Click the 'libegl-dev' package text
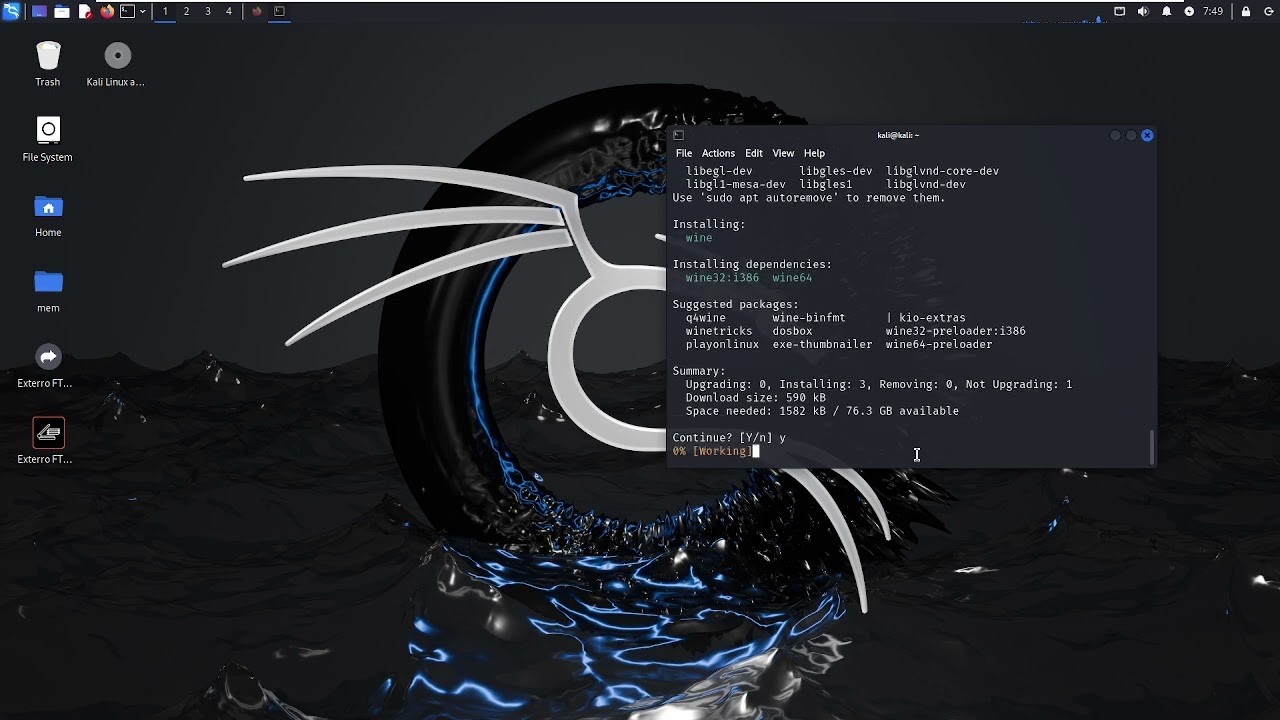The width and height of the screenshot is (1280, 720). click(x=719, y=171)
